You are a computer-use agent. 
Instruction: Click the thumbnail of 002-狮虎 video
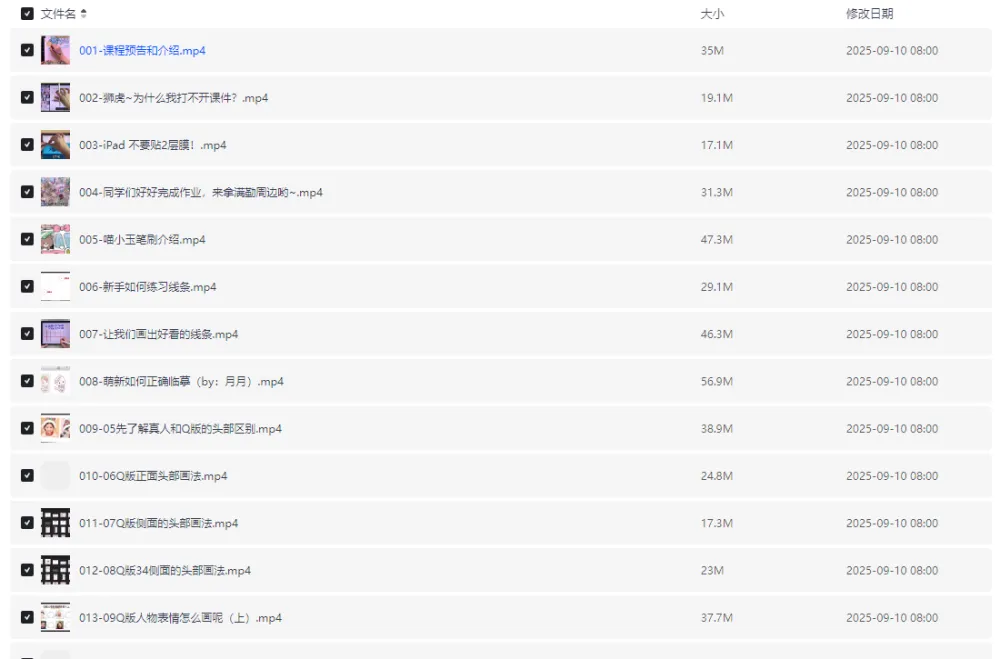[55, 98]
